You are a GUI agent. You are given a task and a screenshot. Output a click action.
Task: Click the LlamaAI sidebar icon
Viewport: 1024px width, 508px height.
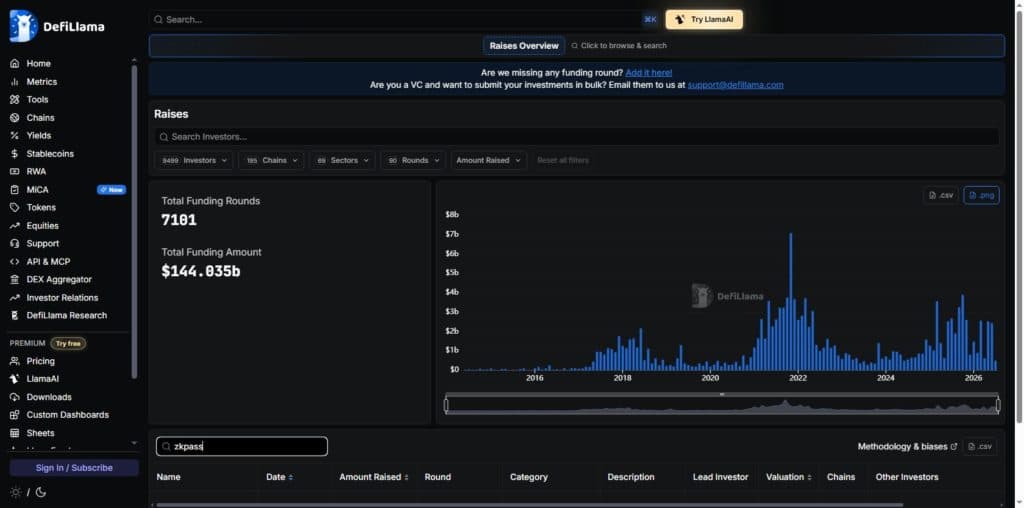14,379
